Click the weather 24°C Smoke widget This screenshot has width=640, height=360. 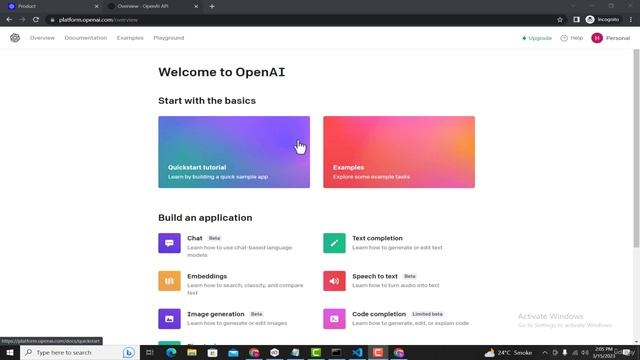point(508,353)
